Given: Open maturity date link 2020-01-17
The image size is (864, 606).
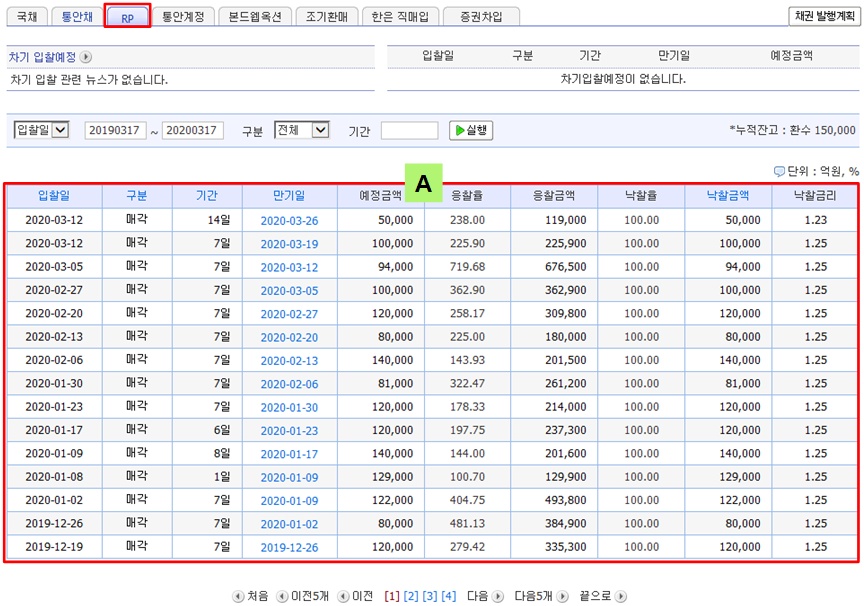Looking at the screenshot, I should pos(289,454).
